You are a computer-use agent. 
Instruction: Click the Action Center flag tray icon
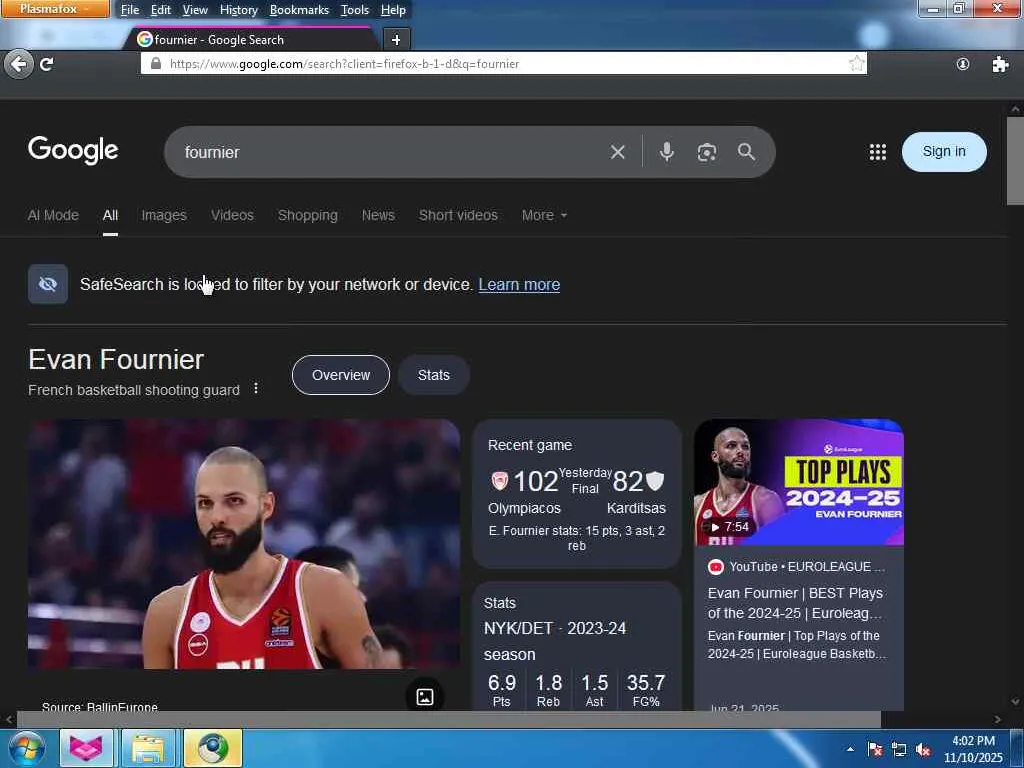pos(875,750)
